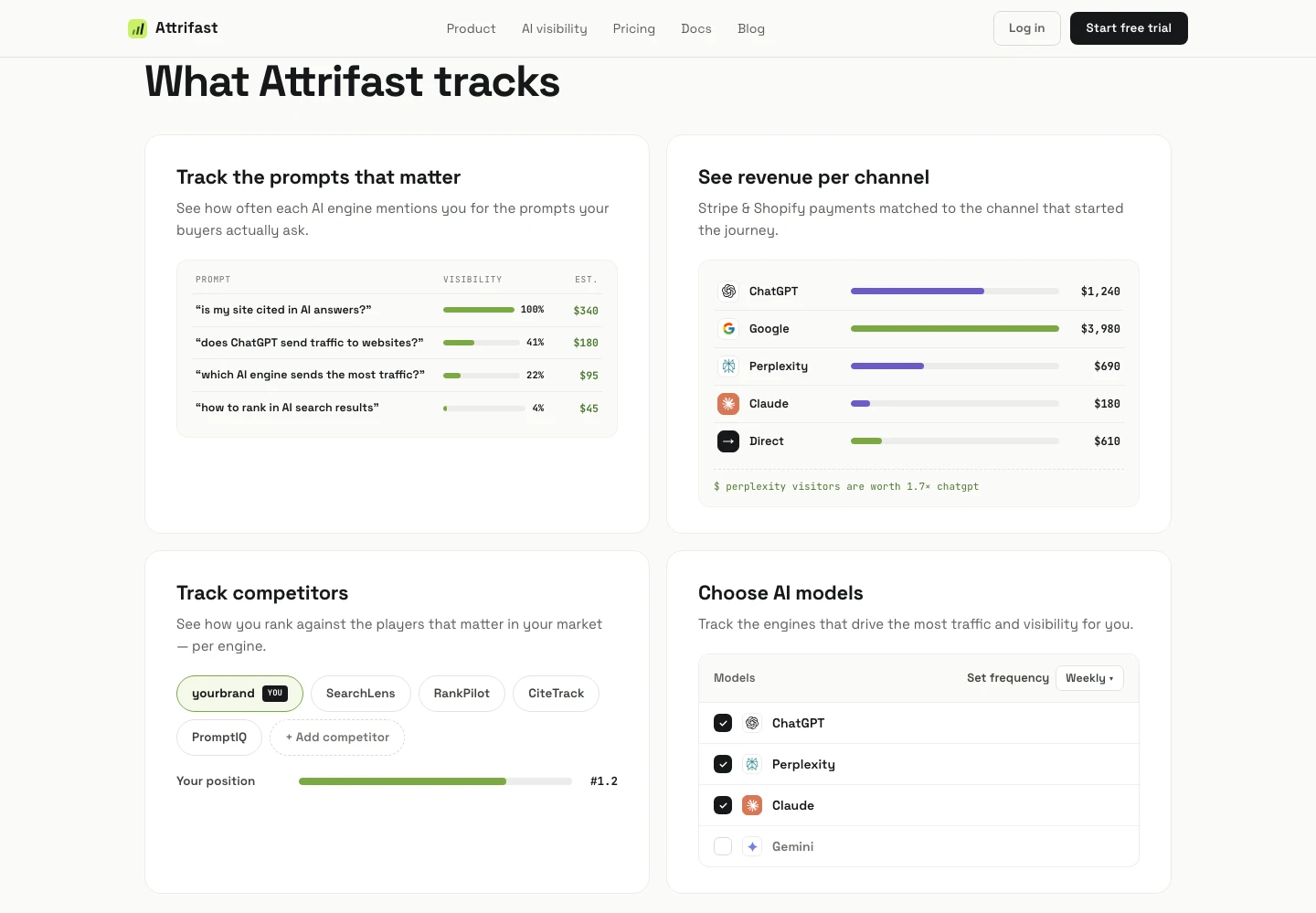The image size is (1316, 913).
Task: Click the #1.2 position value
Action: [604, 781]
